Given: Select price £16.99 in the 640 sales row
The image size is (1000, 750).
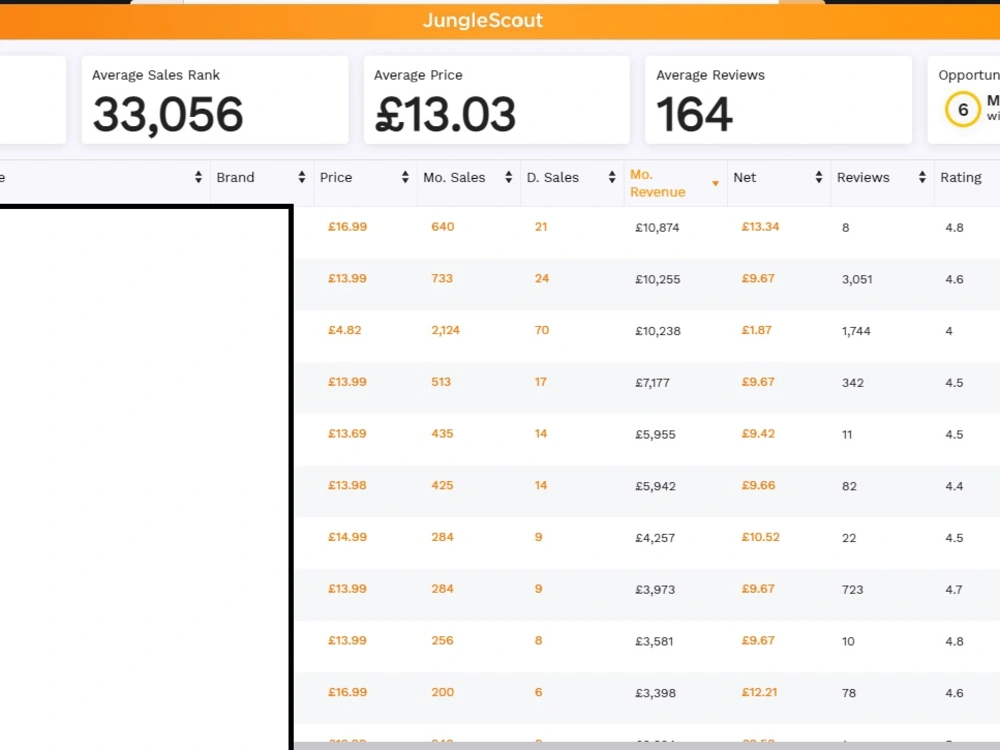Looking at the screenshot, I should (348, 226).
